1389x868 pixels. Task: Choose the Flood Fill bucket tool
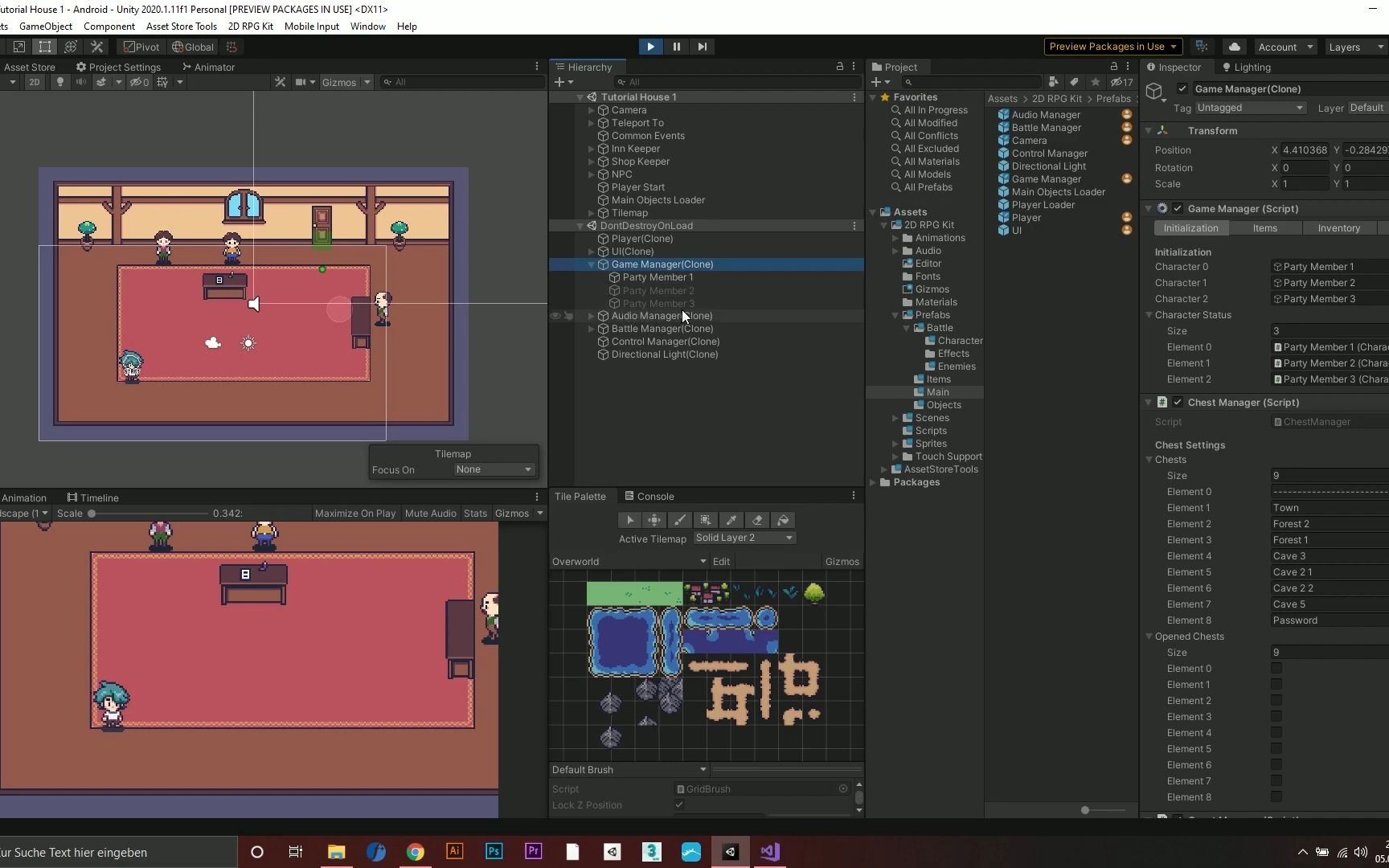783,520
